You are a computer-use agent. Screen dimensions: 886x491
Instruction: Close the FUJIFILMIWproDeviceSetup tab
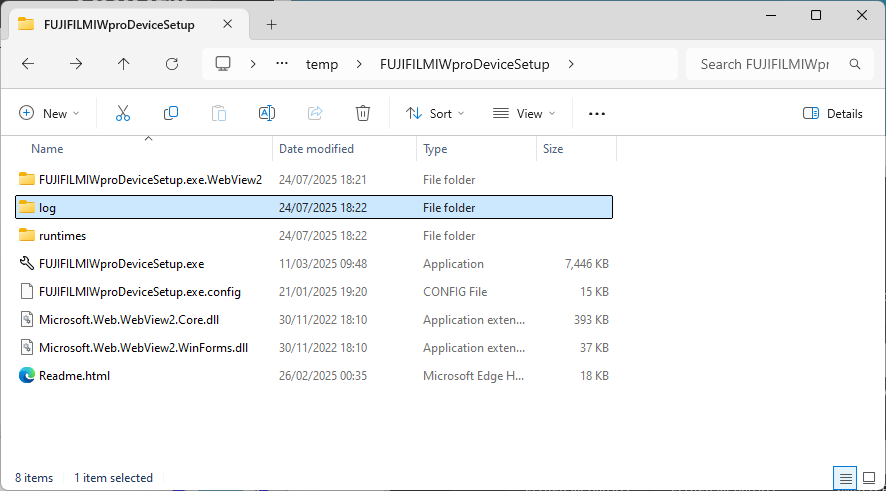227,24
